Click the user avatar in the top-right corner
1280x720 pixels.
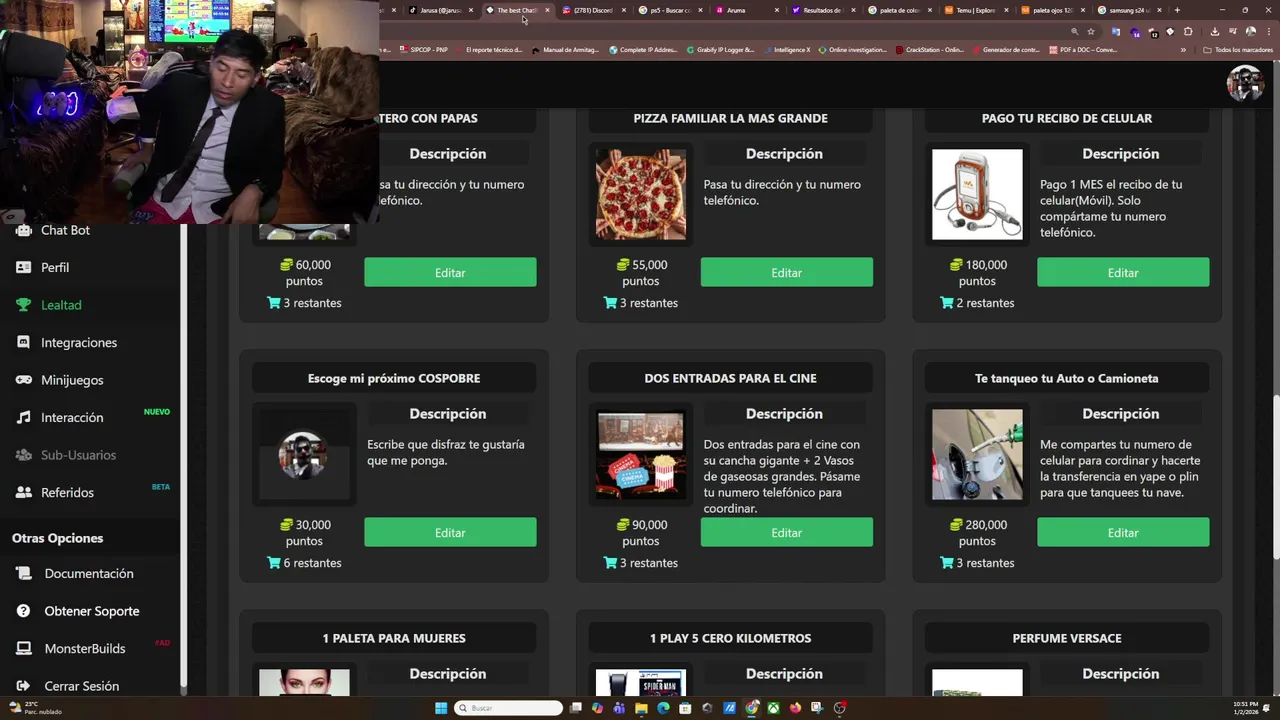1245,84
